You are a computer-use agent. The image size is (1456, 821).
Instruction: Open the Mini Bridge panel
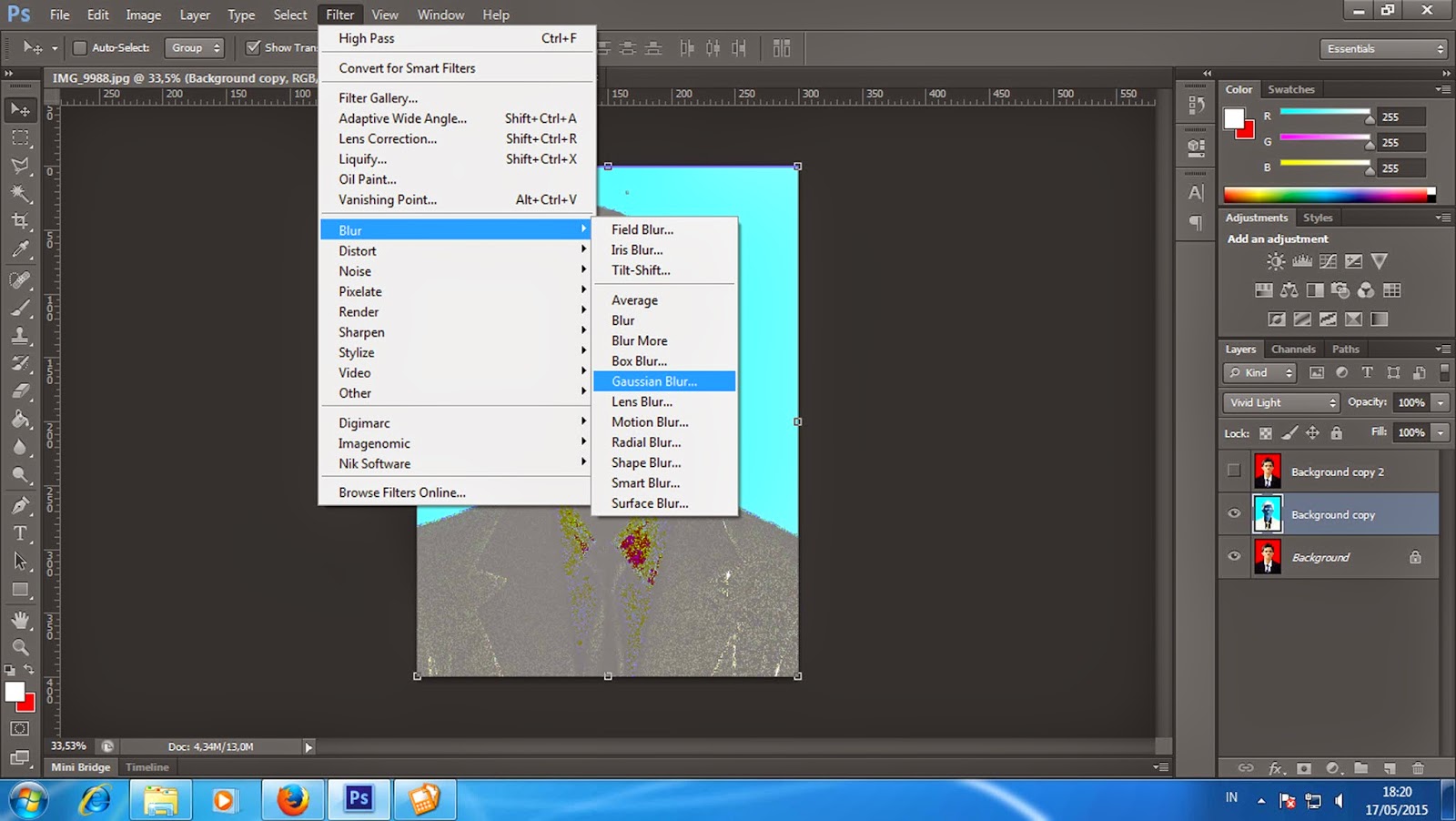pyautogui.click(x=81, y=767)
